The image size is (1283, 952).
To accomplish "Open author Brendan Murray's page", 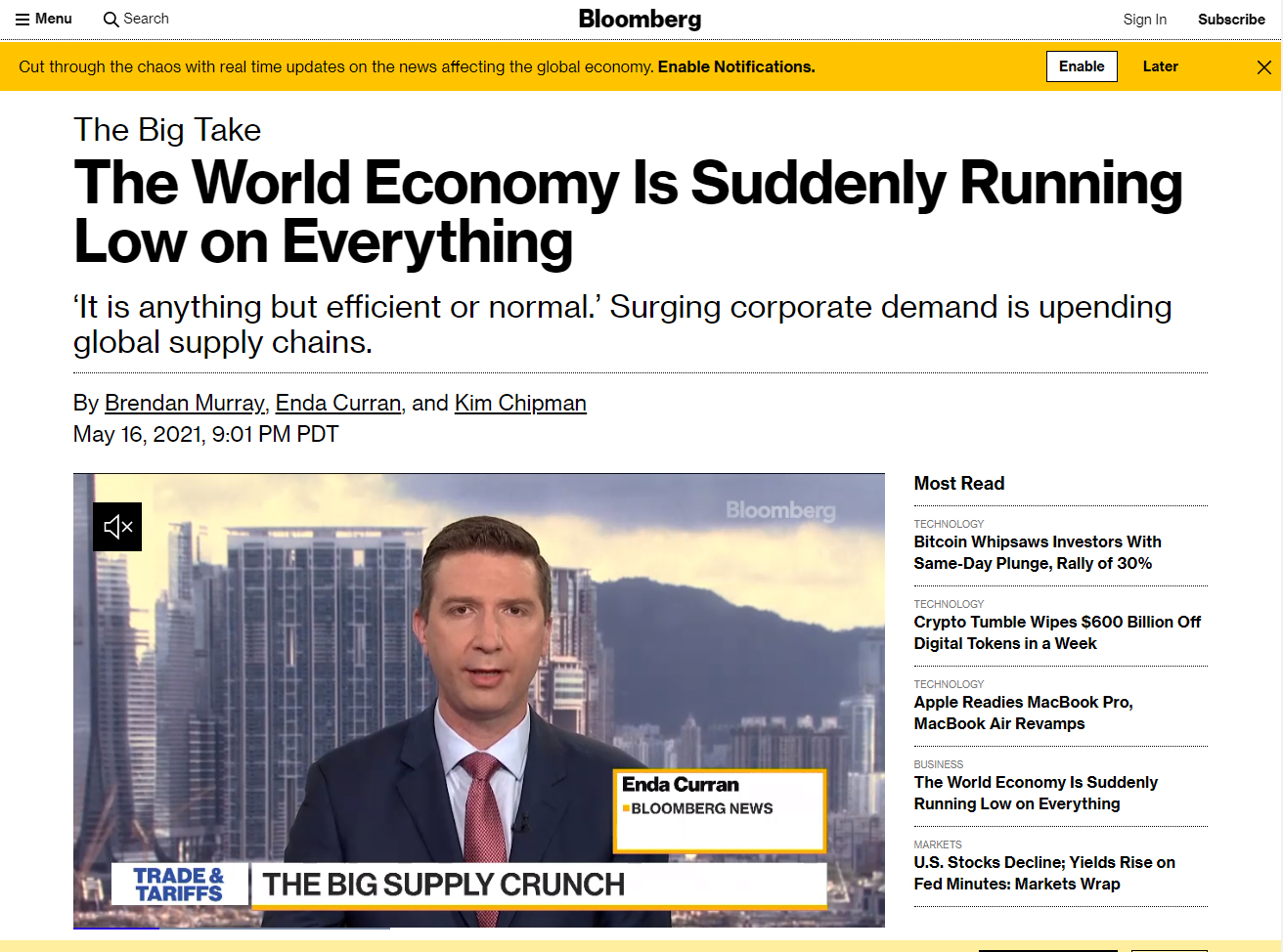I will tap(184, 403).
